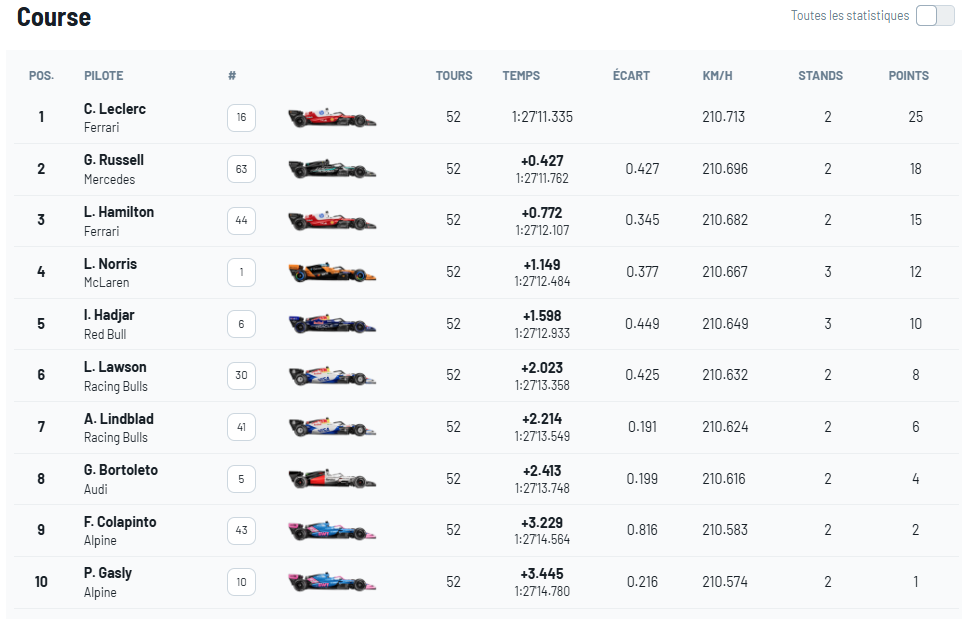This screenshot has width=962, height=619.
Task: Click Hadjar's Red Bull car image
Action: point(332,323)
